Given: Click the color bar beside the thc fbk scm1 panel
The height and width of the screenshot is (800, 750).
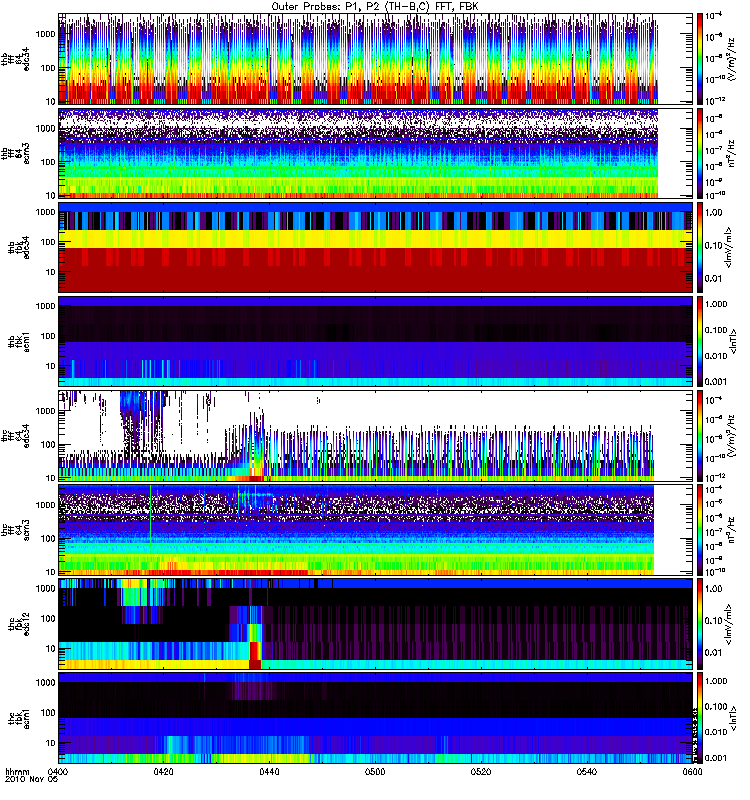Looking at the screenshot, I should coord(700,718).
